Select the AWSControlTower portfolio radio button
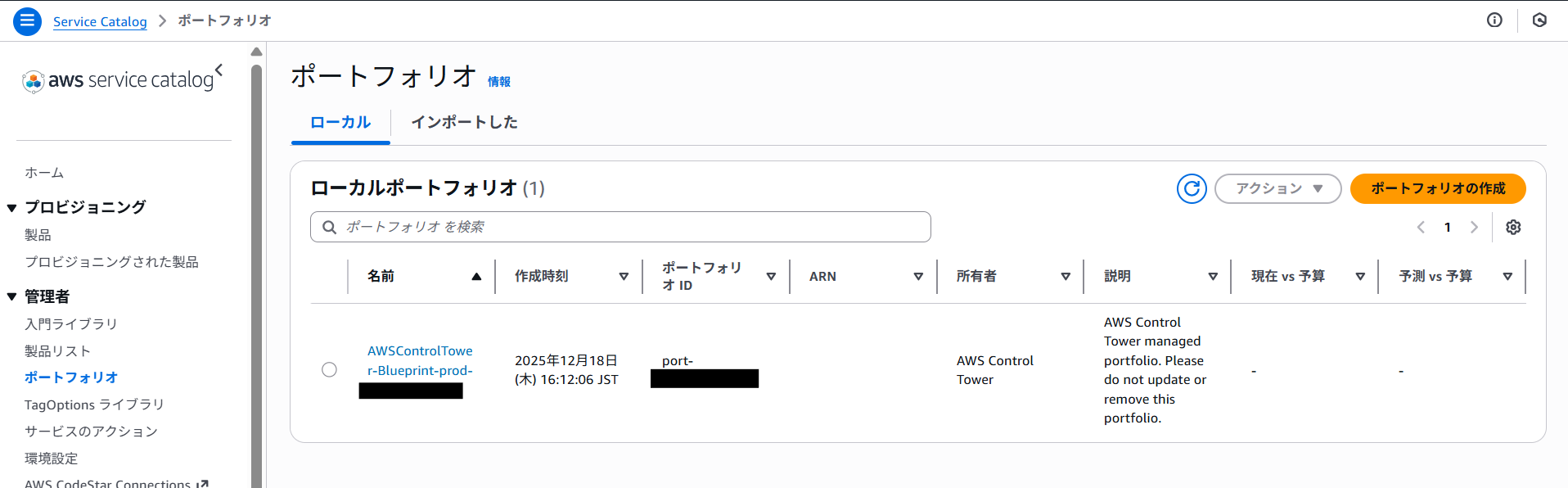This screenshot has height=488, width=1568. click(329, 370)
